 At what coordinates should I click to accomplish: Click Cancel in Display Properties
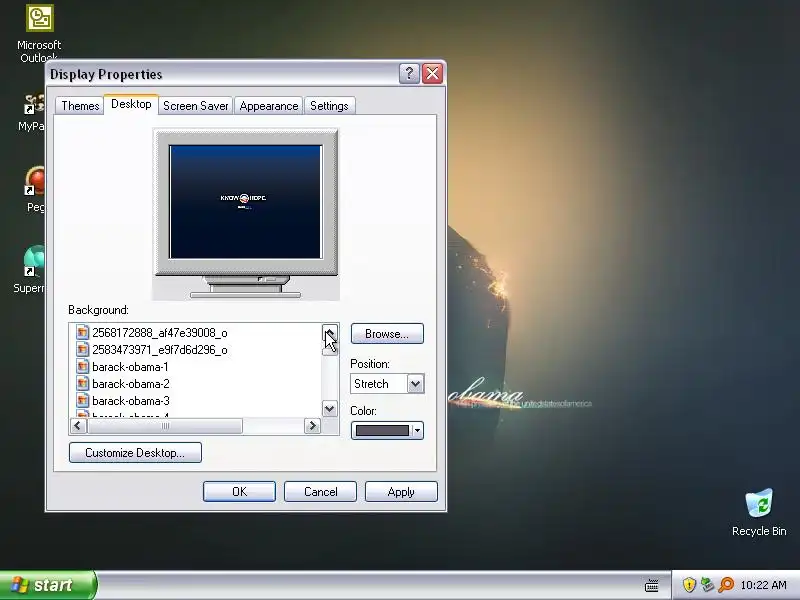tap(320, 491)
